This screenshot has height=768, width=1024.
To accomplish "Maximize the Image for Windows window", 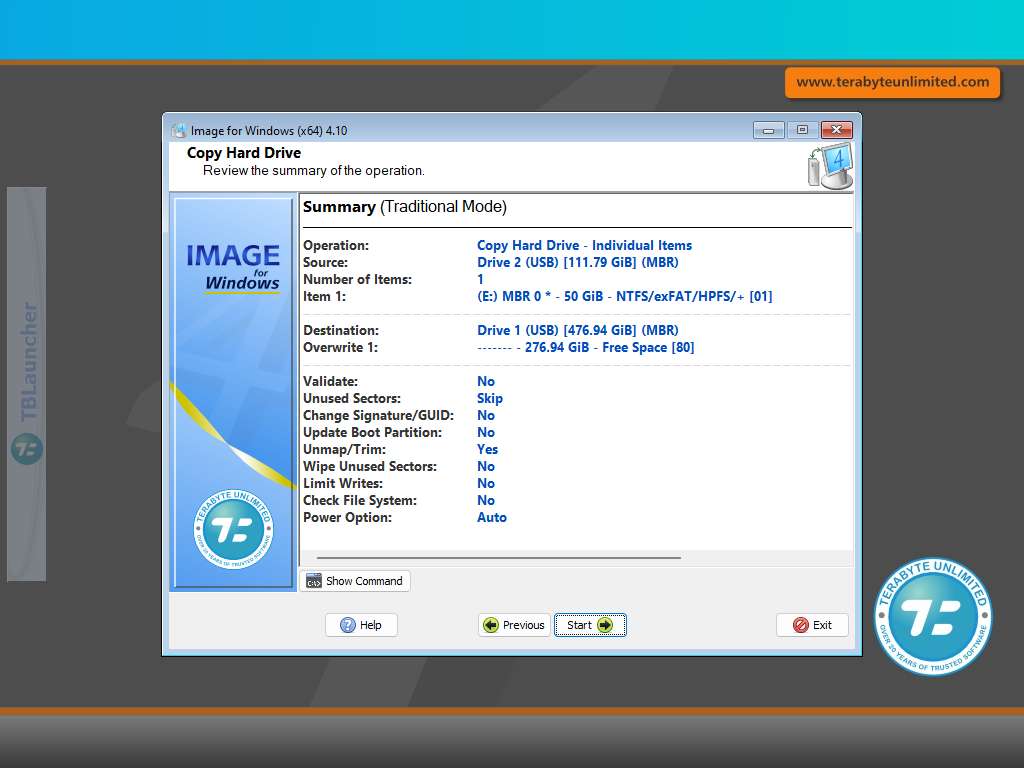I will [x=803, y=130].
